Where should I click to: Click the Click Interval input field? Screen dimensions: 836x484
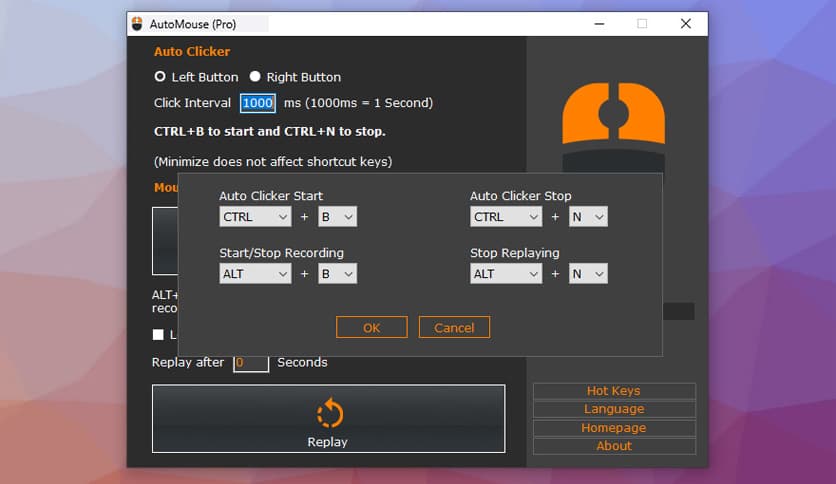click(x=258, y=103)
